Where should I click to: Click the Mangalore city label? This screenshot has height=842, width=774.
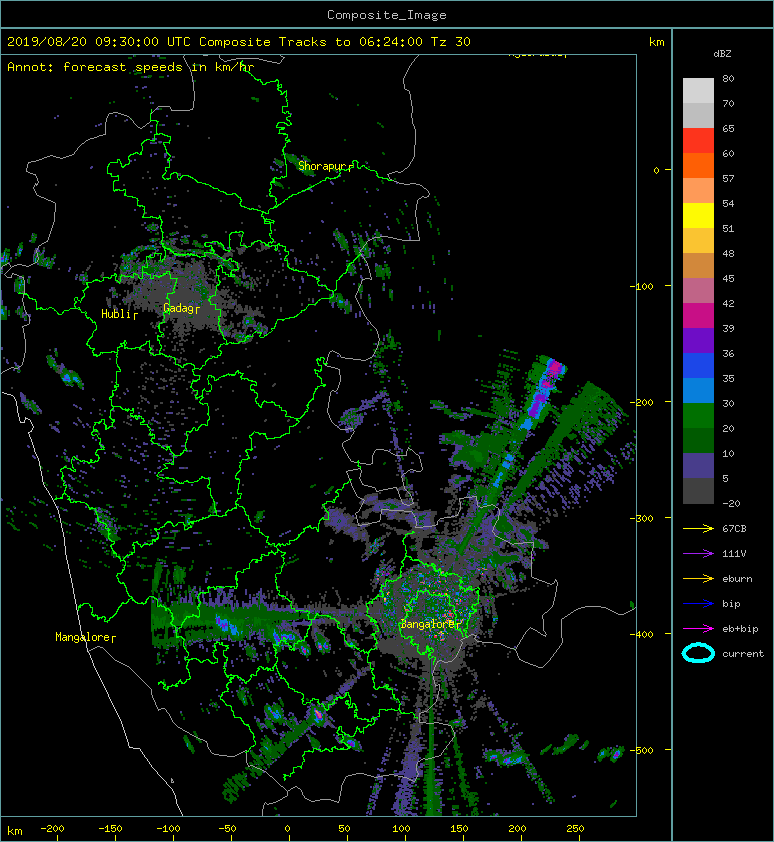tap(83, 637)
